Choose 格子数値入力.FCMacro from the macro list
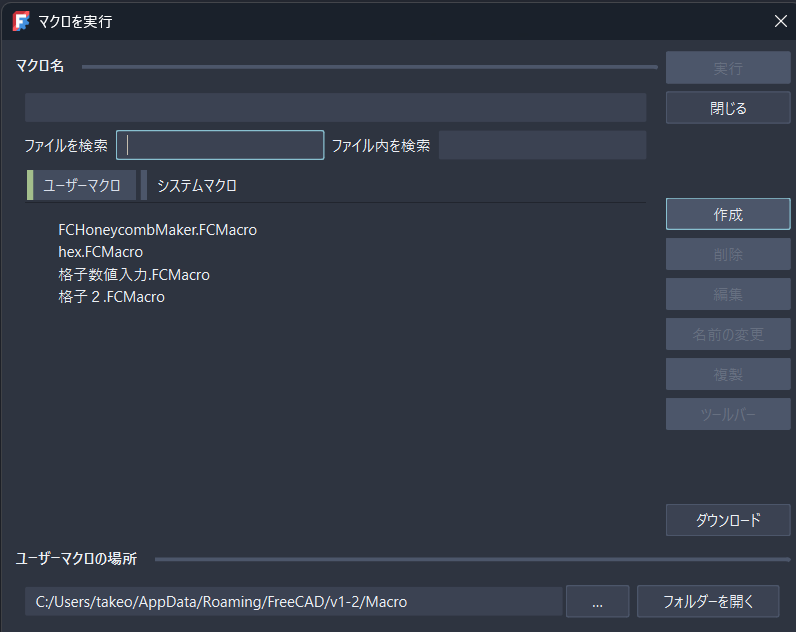This screenshot has width=796, height=632. [x=134, y=275]
